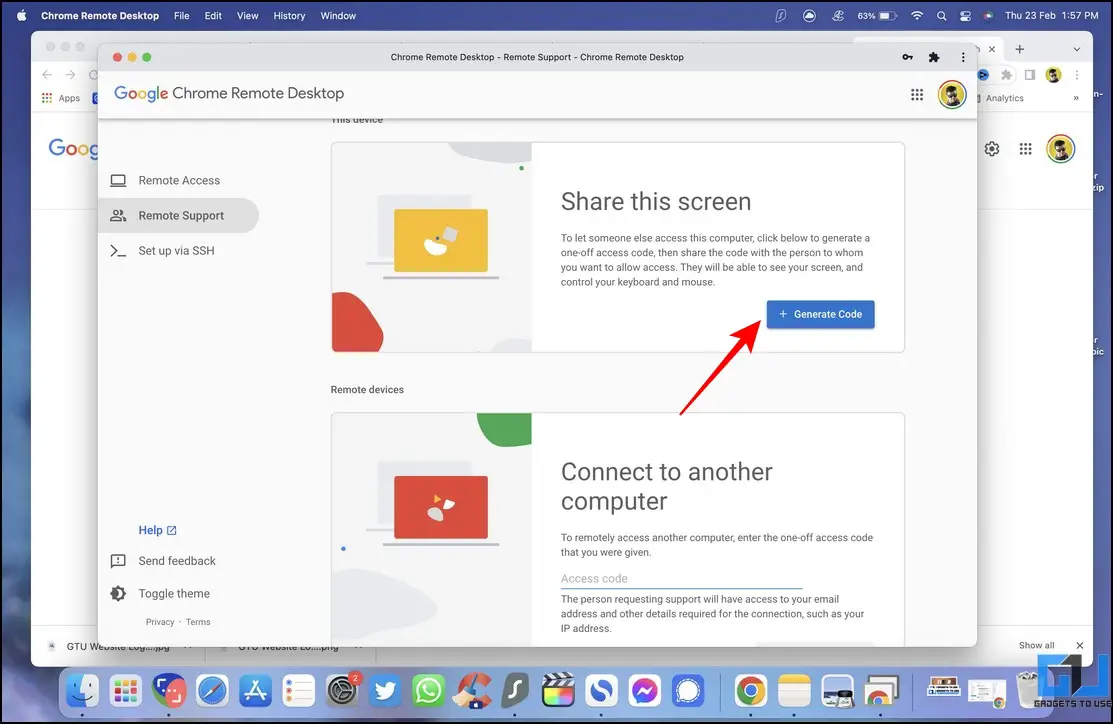Open the Edit menu
1113x724 pixels.
tap(213, 16)
